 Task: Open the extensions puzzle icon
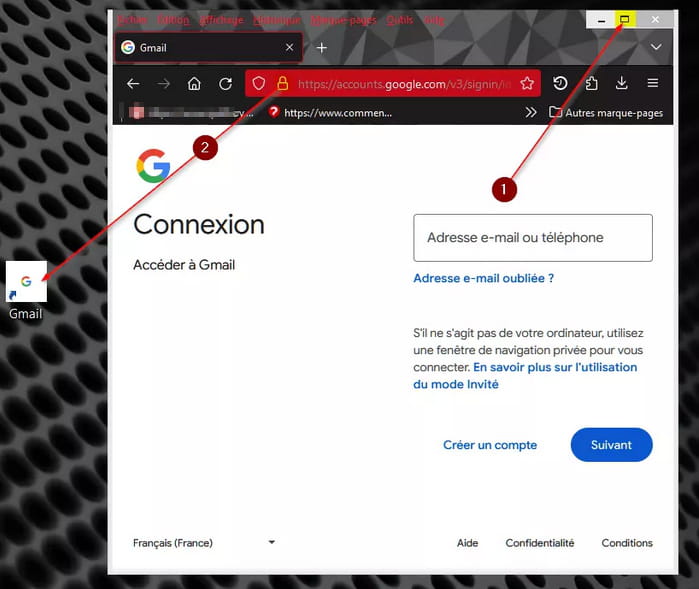(x=591, y=83)
